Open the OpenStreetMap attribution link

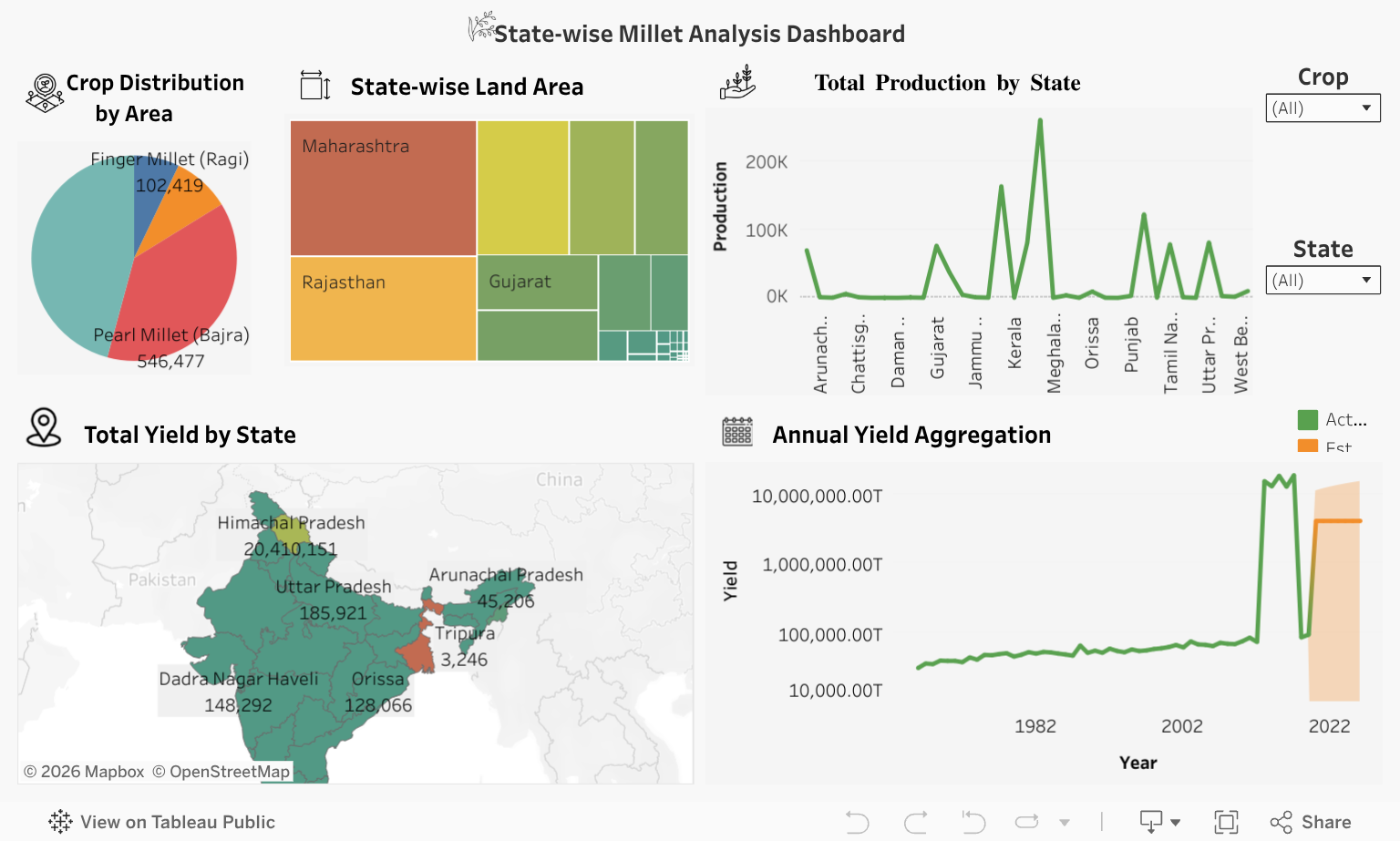tap(221, 772)
